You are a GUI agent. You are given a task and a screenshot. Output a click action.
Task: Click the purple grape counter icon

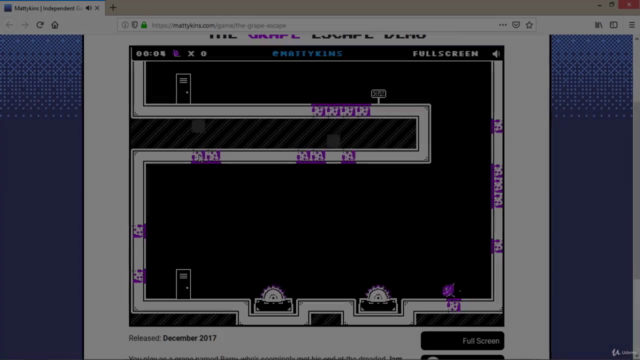coord(176,53)
